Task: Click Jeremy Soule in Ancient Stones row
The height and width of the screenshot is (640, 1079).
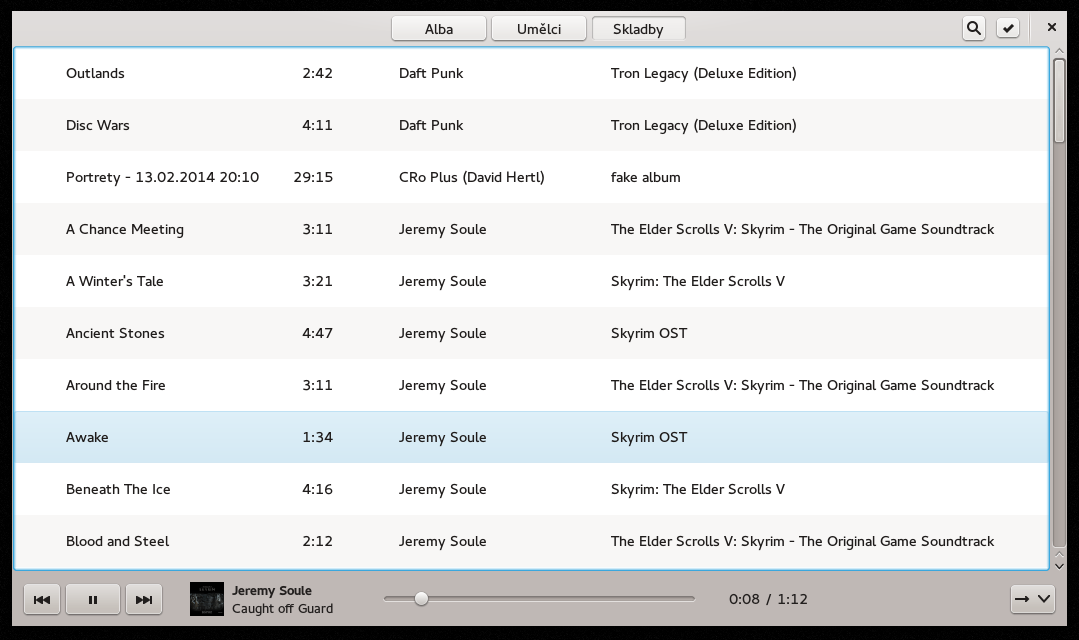Action: tap(442, 334)
